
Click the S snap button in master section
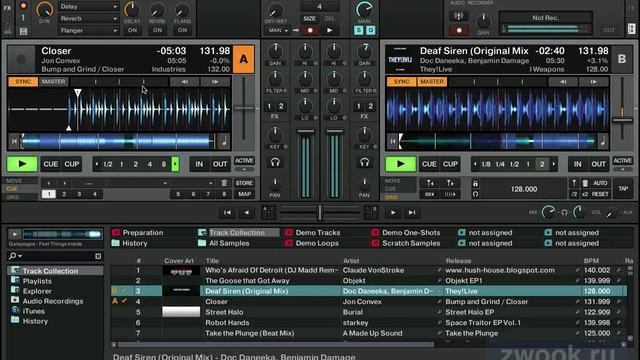click(358, 30)
